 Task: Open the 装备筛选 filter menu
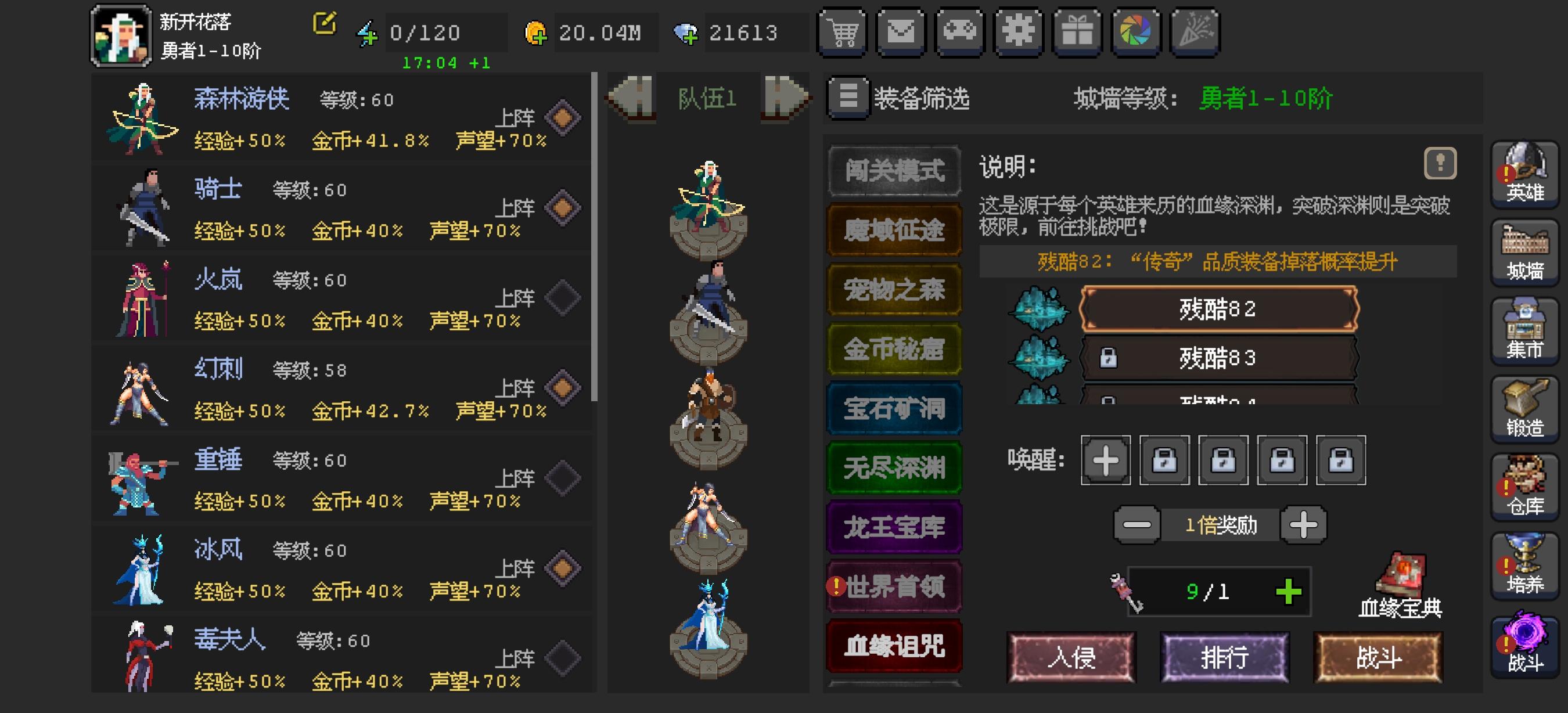(899, 98)
